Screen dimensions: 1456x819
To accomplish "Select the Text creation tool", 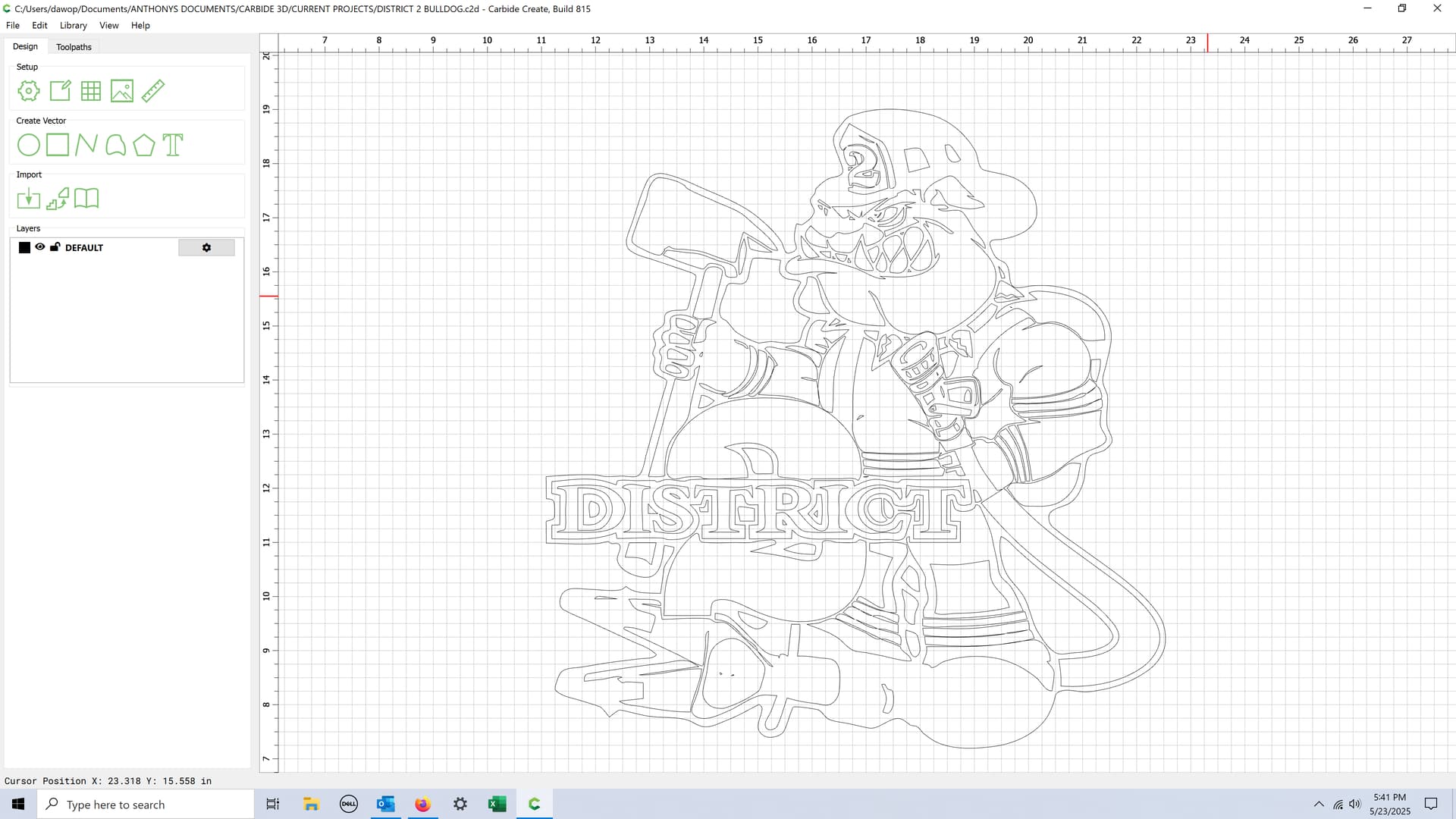I will 173,145.
